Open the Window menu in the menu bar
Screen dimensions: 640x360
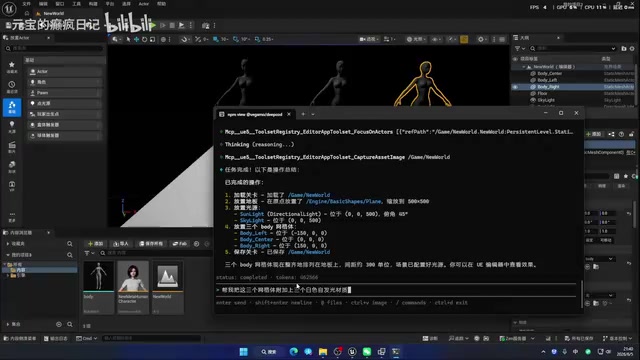(60, 4)
